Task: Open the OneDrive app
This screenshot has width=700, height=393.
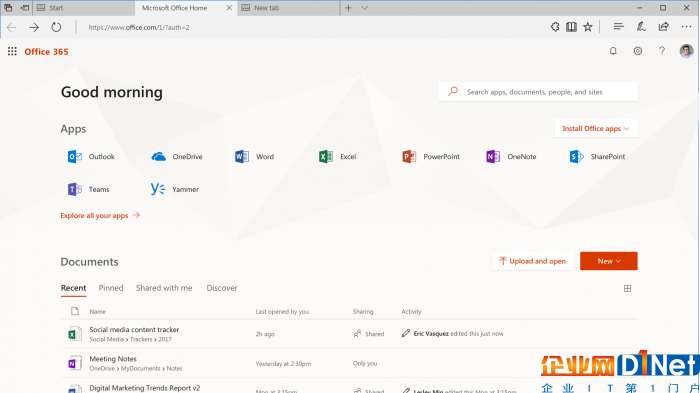Action: pos(177,157)
